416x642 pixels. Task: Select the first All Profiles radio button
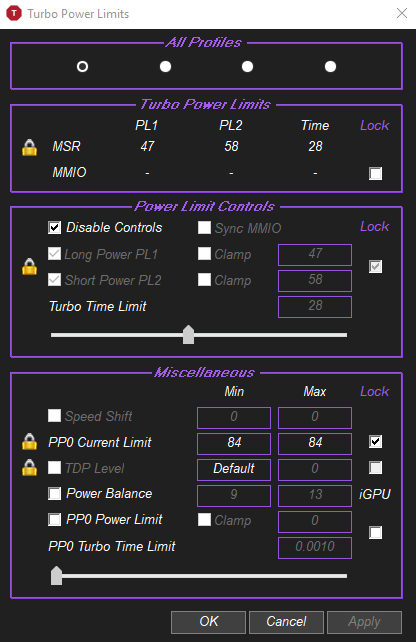tap(82, 66)
